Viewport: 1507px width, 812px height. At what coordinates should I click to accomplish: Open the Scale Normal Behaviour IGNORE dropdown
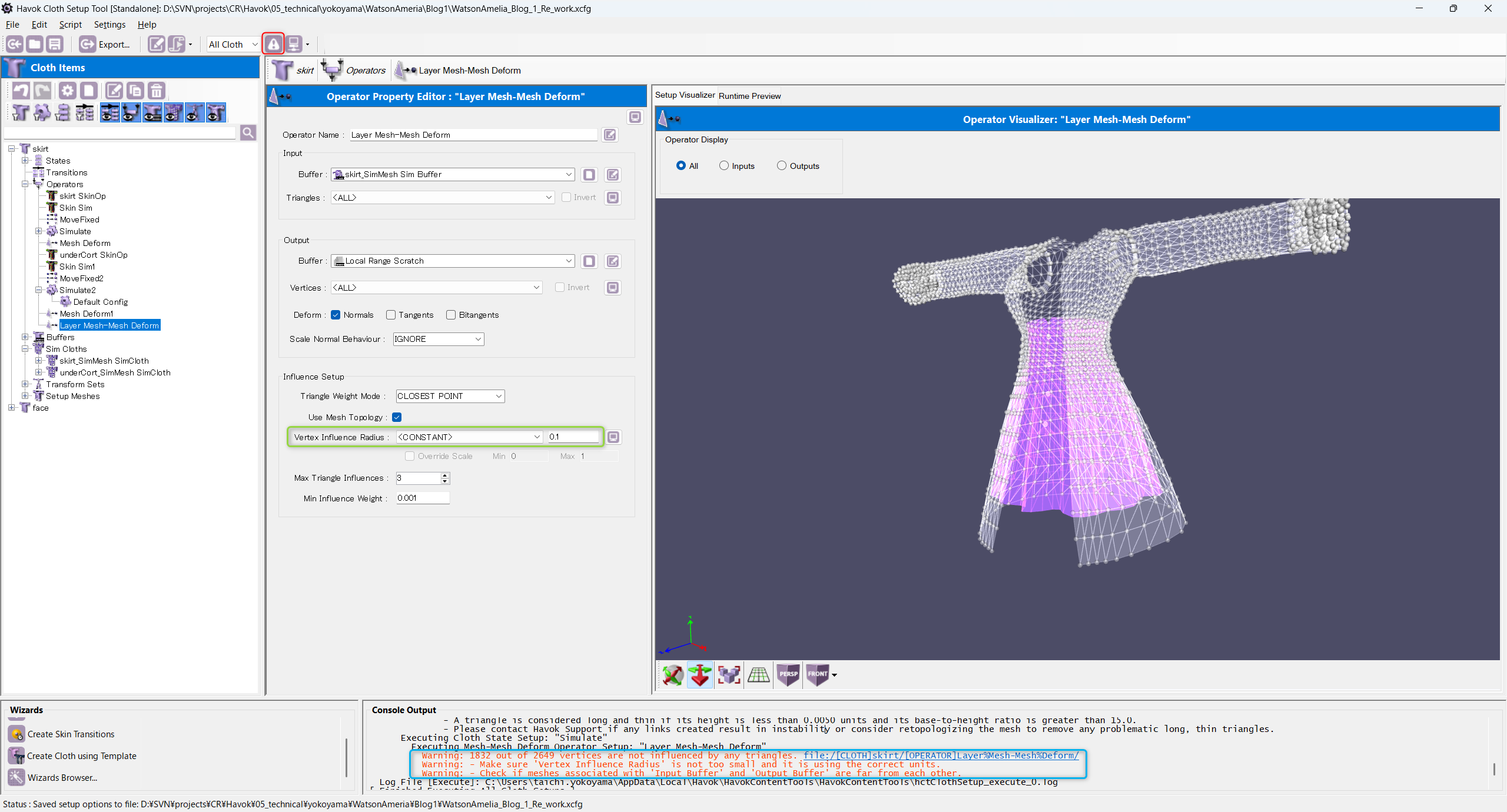click(x=439, y=339)
